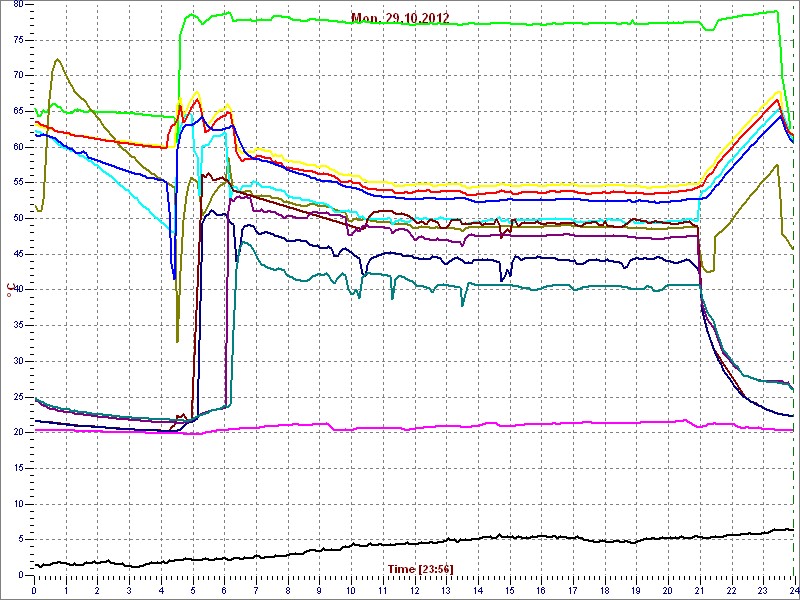
Task: Click the °C unit label on the left axis
Action: [11, 290]
